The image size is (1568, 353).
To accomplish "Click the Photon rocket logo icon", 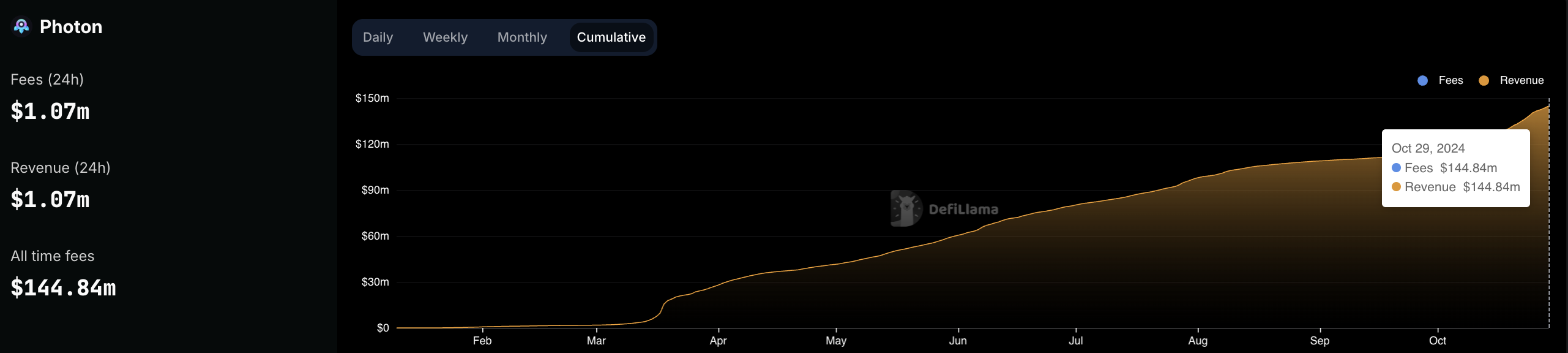I will click(21, 26).
